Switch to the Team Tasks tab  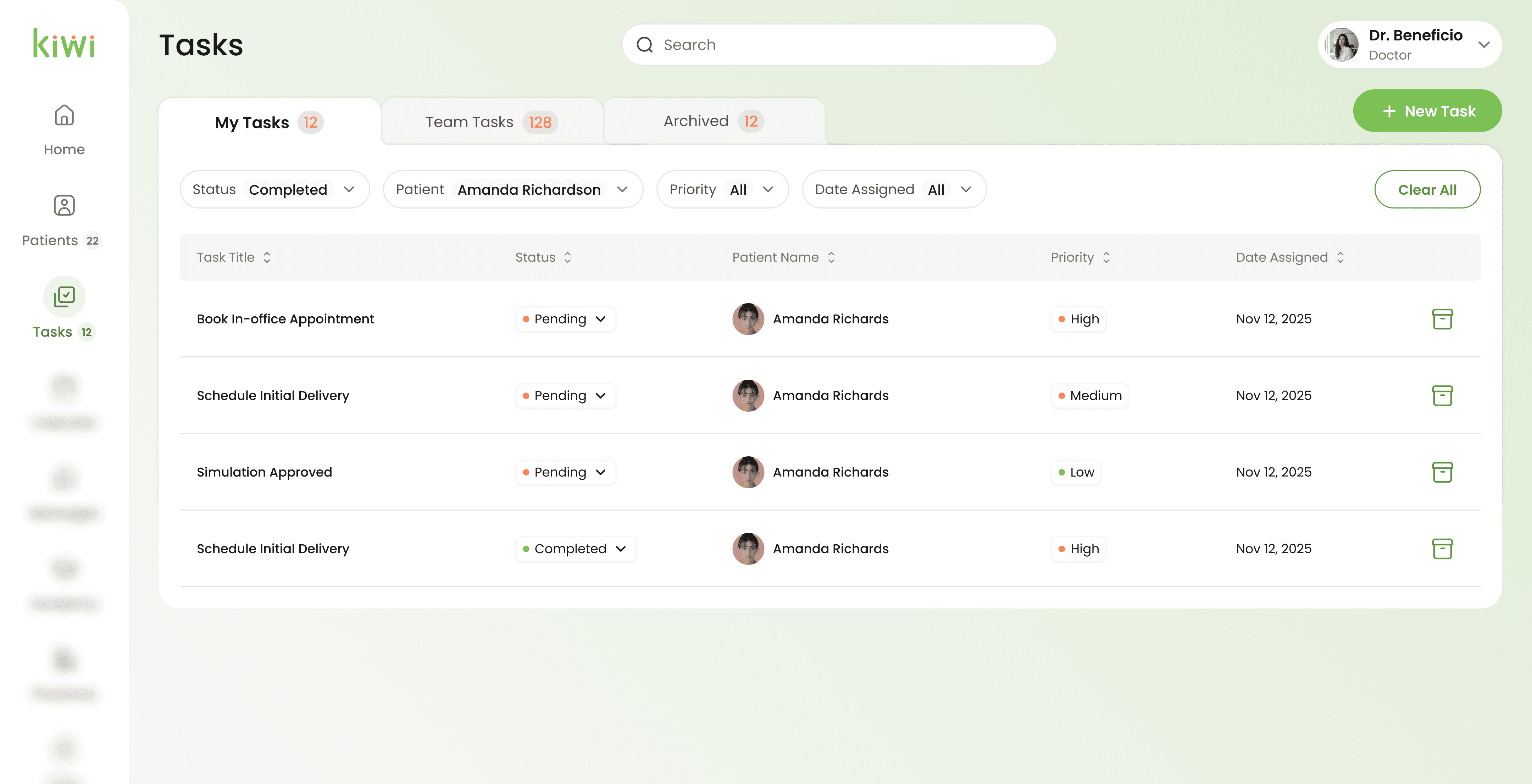coord(491,122)
